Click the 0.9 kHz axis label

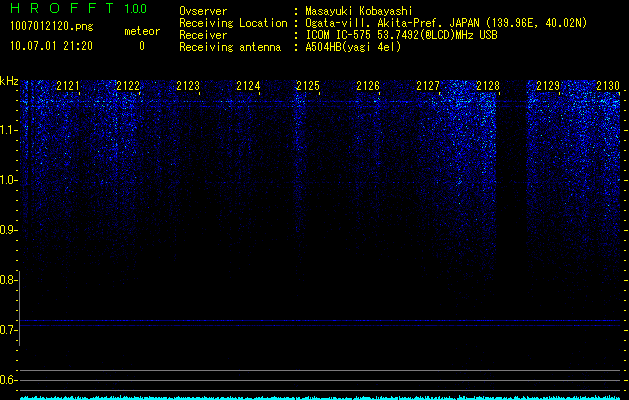coord(9,230)
